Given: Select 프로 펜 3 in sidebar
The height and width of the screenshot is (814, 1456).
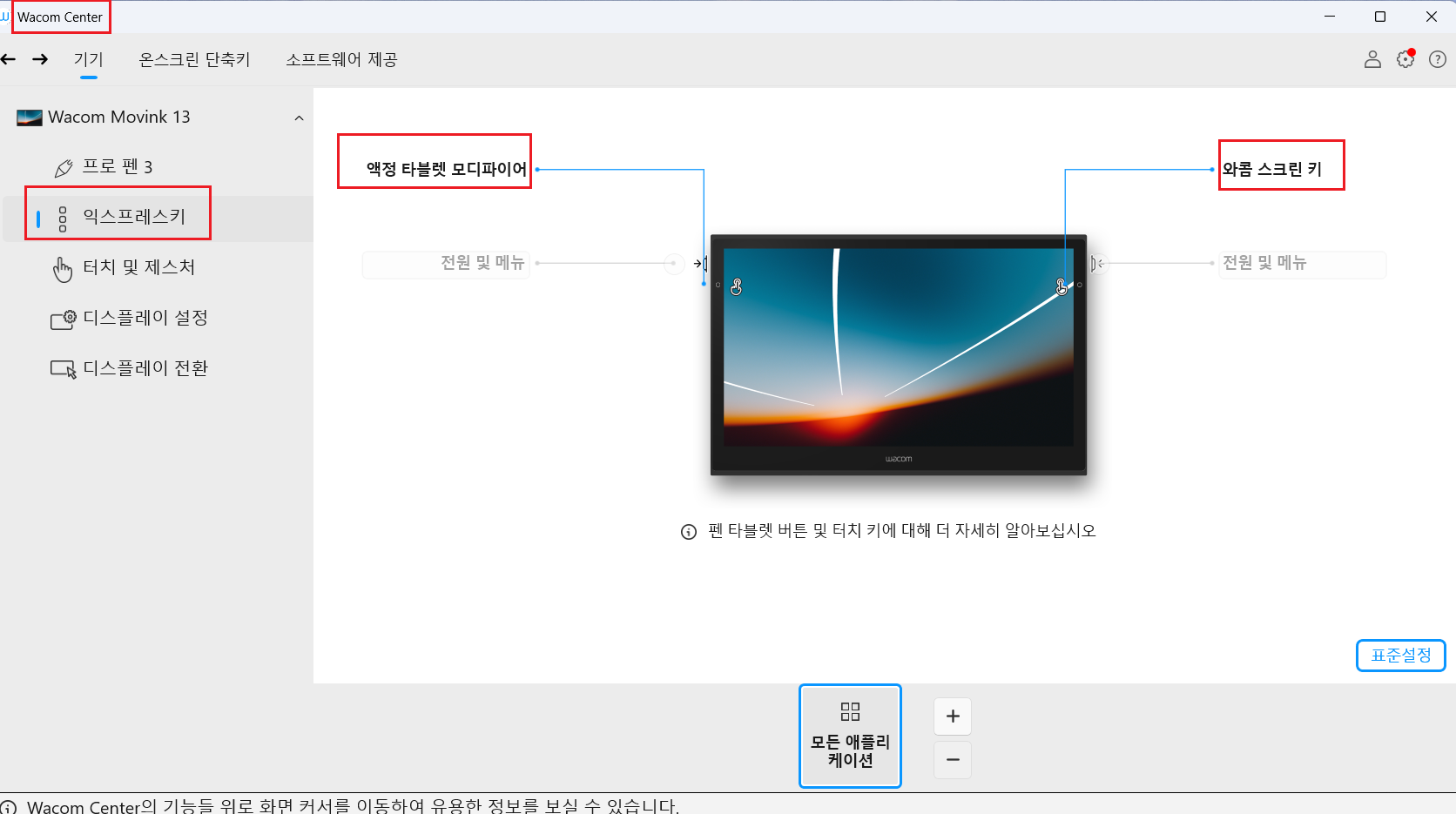Looking at the screenshot, I should click(x=118, y=166).
